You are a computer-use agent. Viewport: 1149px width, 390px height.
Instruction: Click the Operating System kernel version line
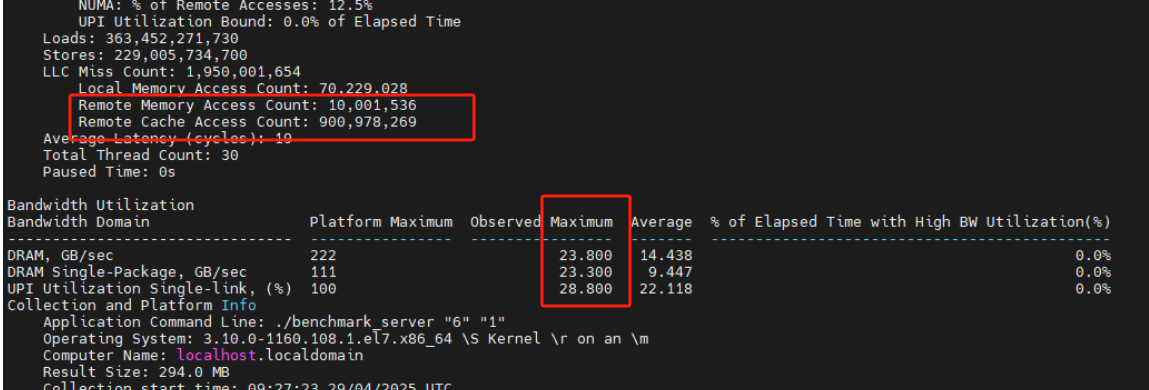point(345,339)
